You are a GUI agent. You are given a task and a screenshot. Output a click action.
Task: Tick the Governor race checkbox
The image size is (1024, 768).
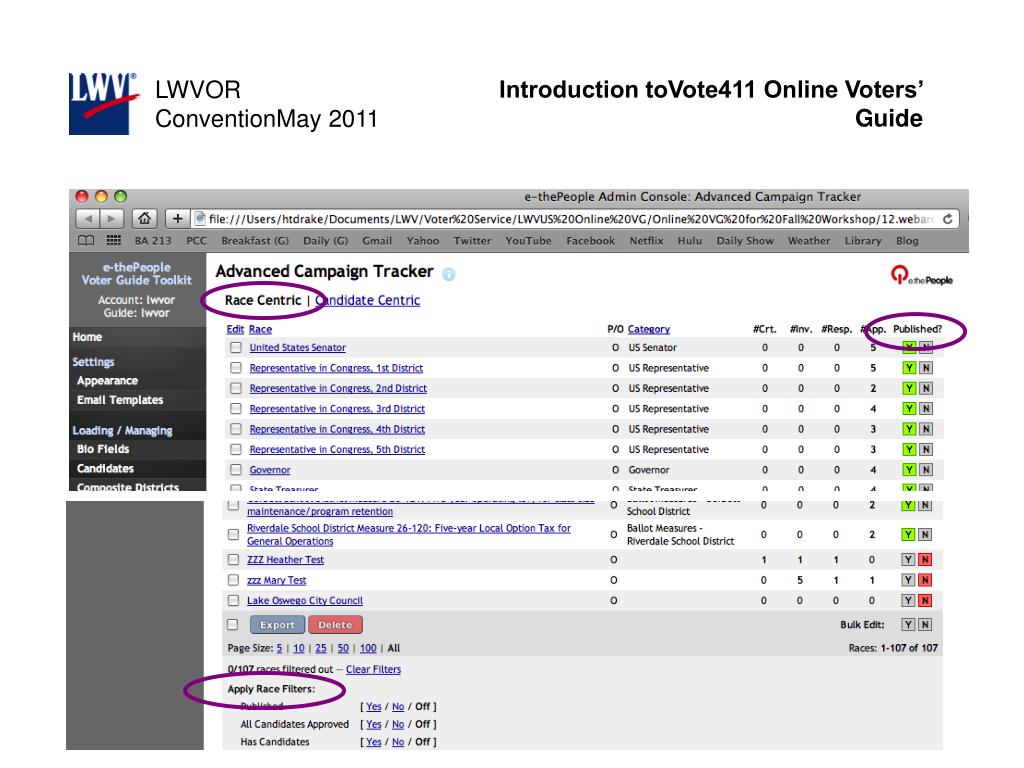[236, 470]
